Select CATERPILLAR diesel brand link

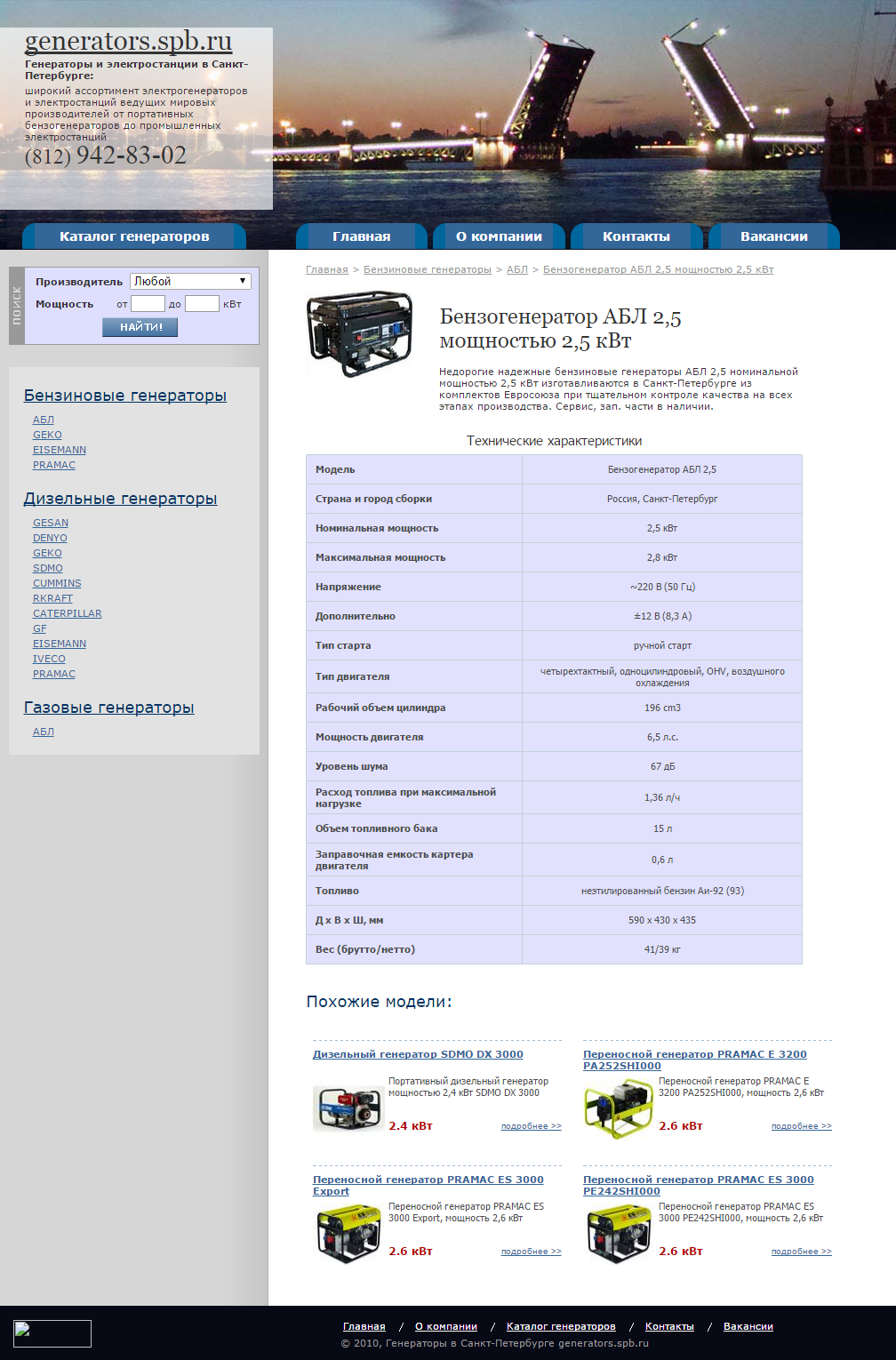click(68, 613)
